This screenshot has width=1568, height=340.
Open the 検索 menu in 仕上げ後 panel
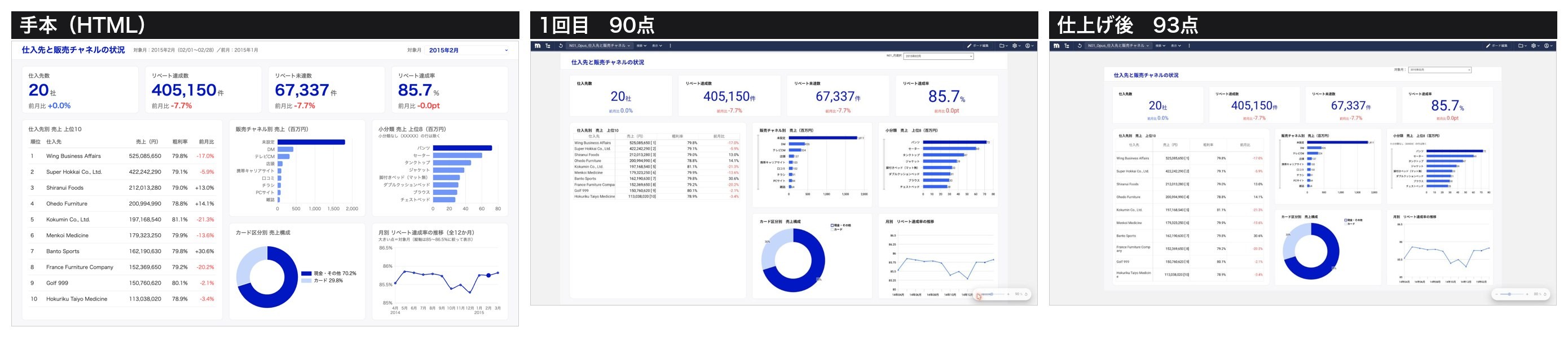1160,46
